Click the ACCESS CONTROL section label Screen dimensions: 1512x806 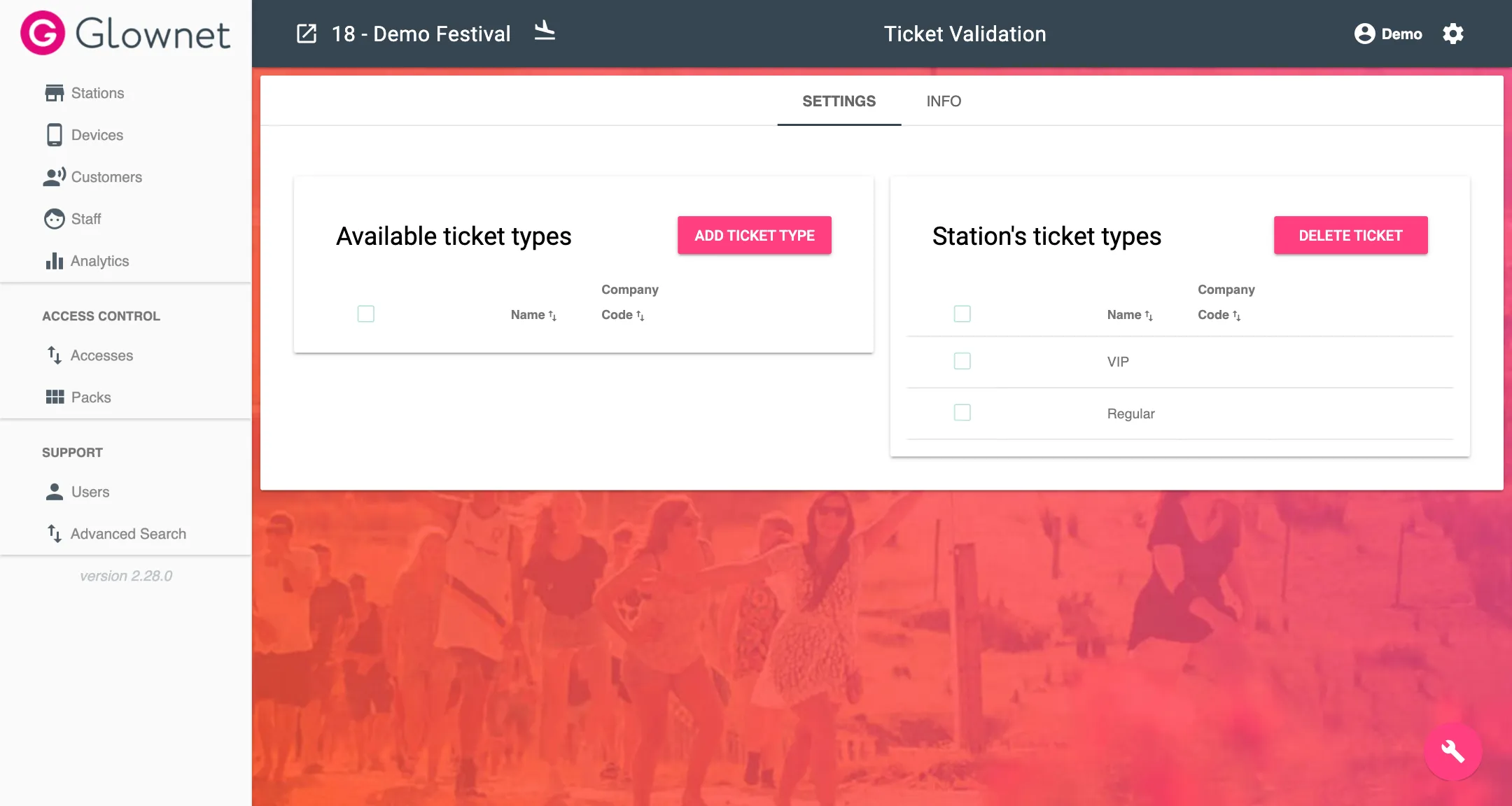click(x=101, y=316)
